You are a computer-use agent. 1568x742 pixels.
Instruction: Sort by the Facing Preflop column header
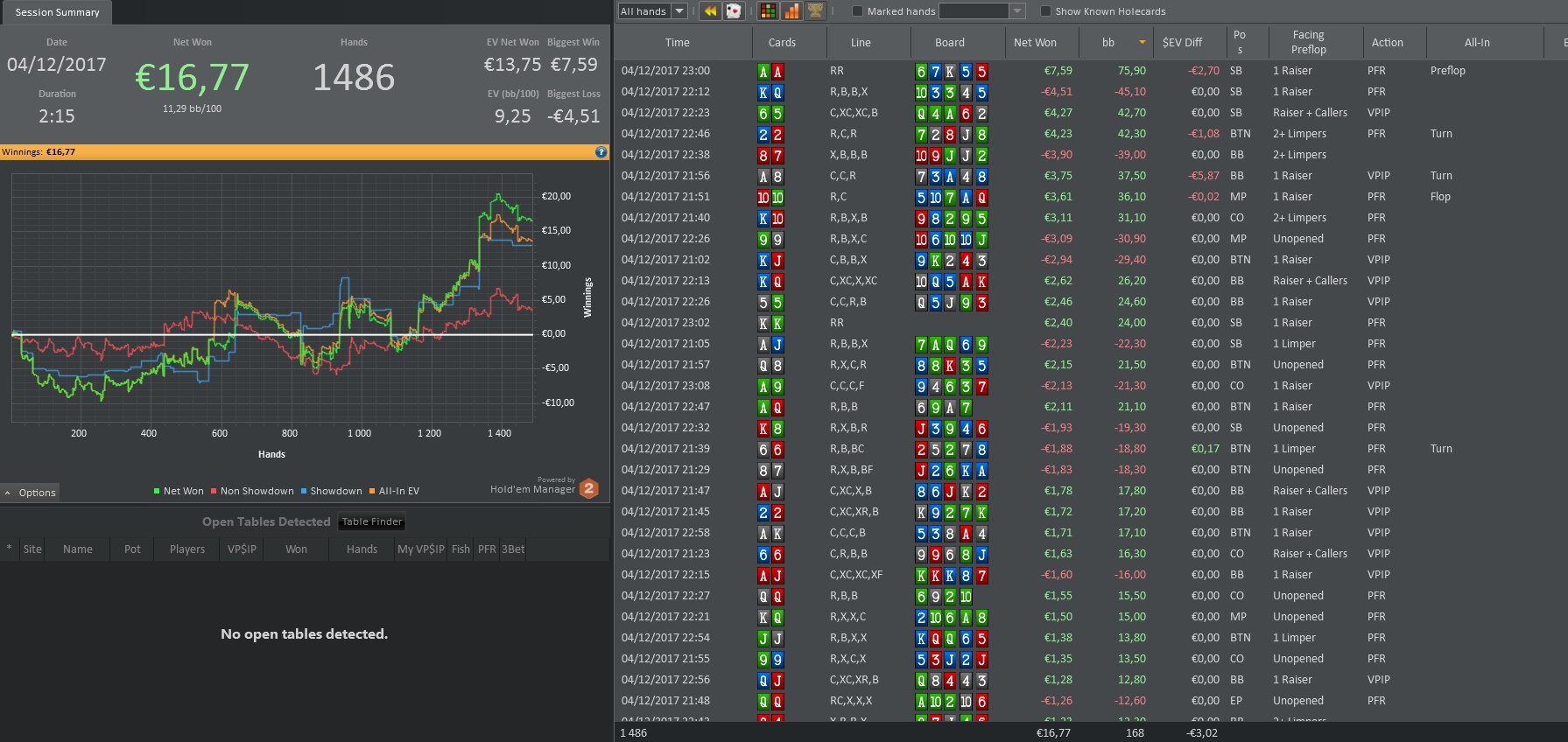click(x=1308, y=42)
